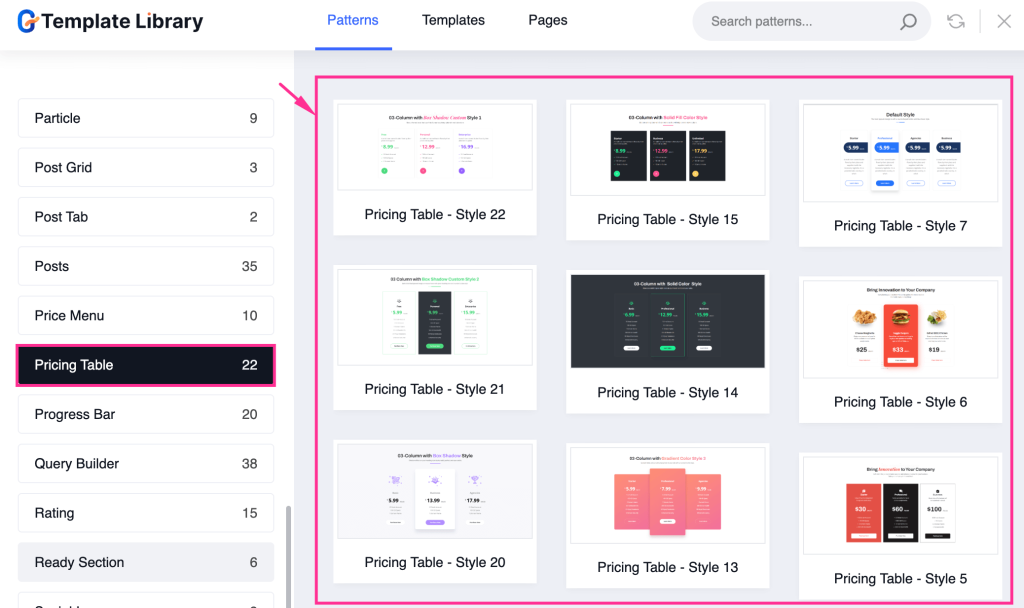Click the 'Pricing Table - Style 15' caption
This screenshot has height=608, width=1024.
point(667,219)
